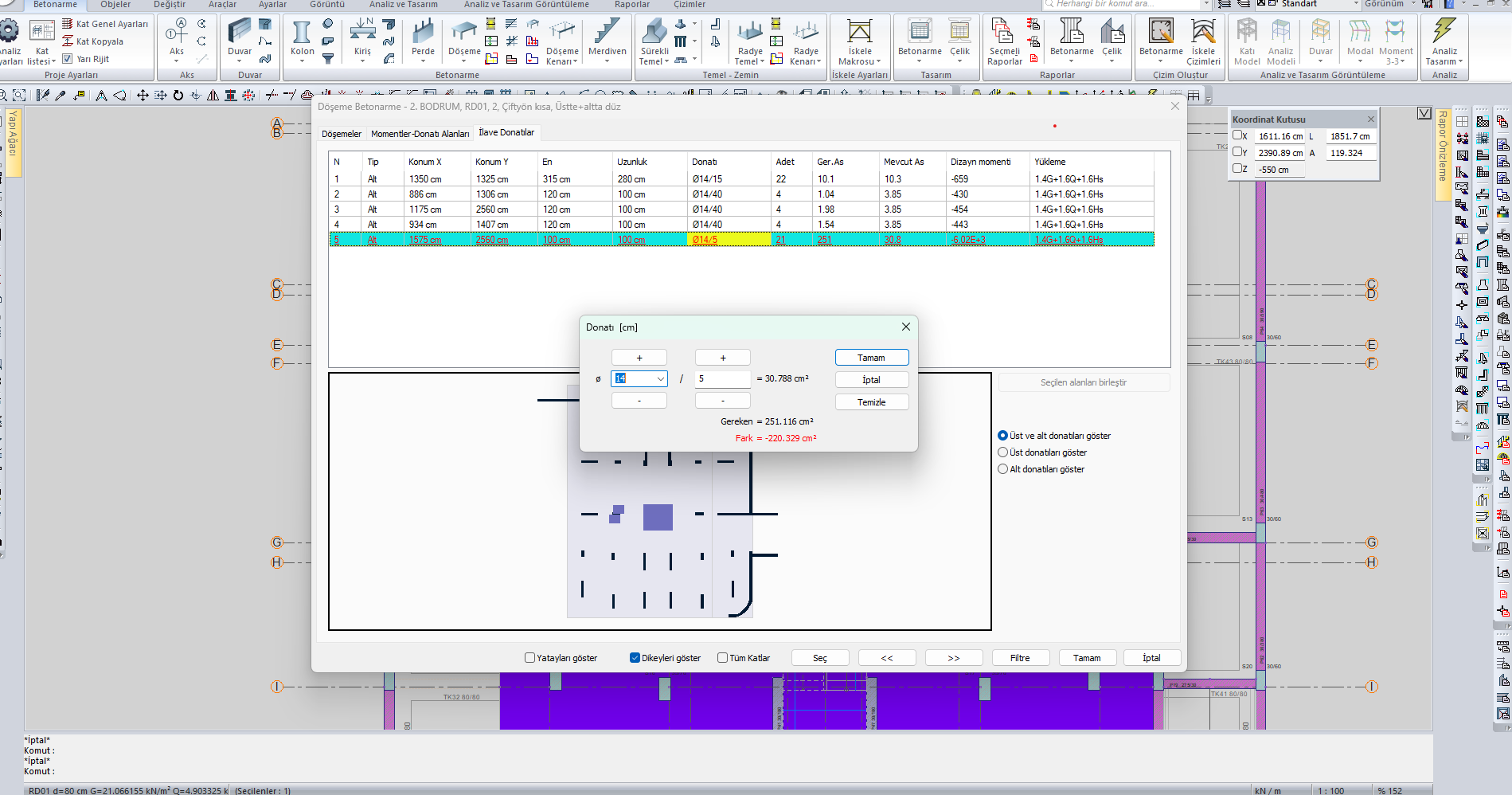This screenshot has height=795, width=1512.
Task: Enable Tüm Katlar checkbox
Action: (722, 658)
